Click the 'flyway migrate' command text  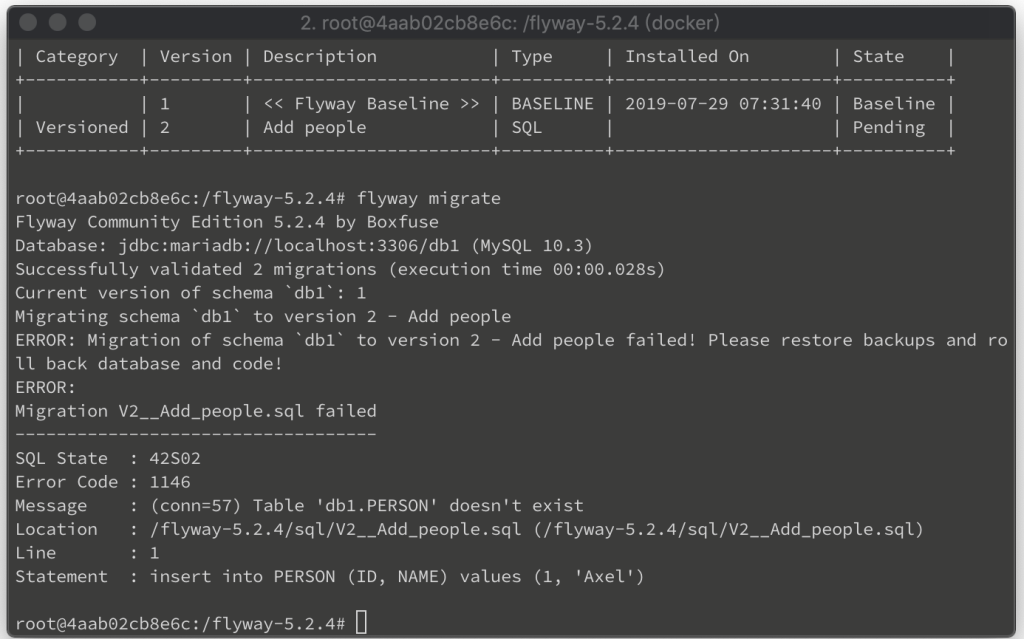[428, 198]
